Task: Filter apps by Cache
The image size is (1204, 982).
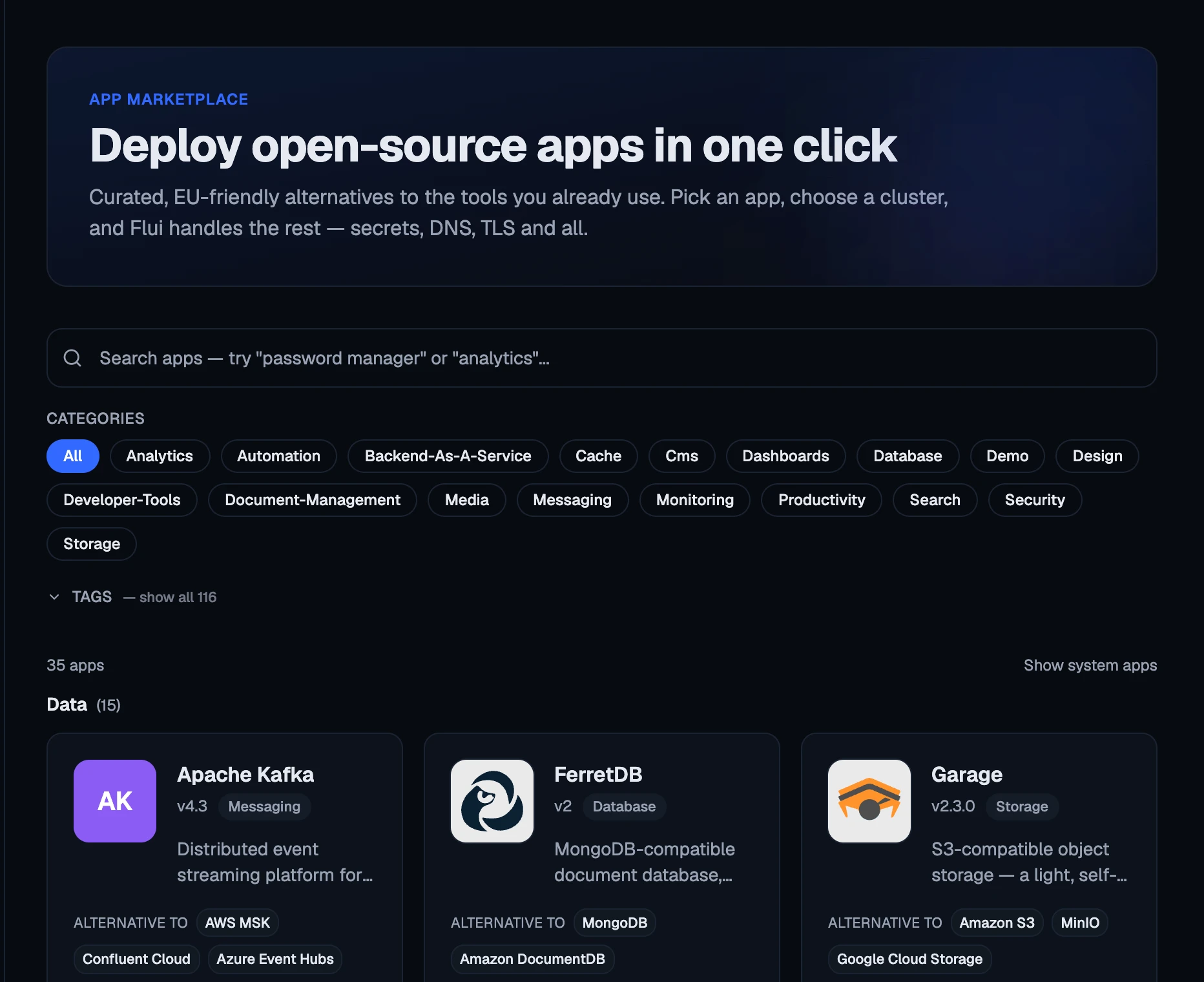Action: 598,456
